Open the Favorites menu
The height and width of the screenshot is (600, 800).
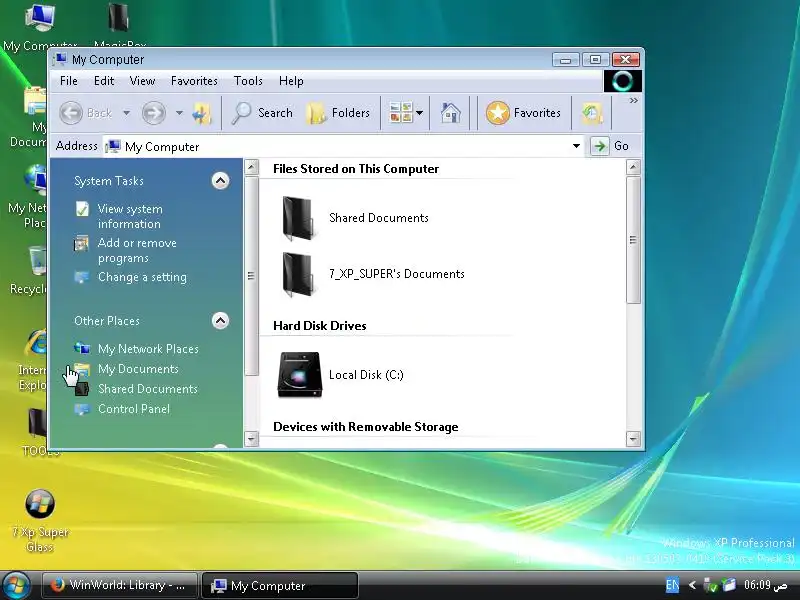click(194, 81)
